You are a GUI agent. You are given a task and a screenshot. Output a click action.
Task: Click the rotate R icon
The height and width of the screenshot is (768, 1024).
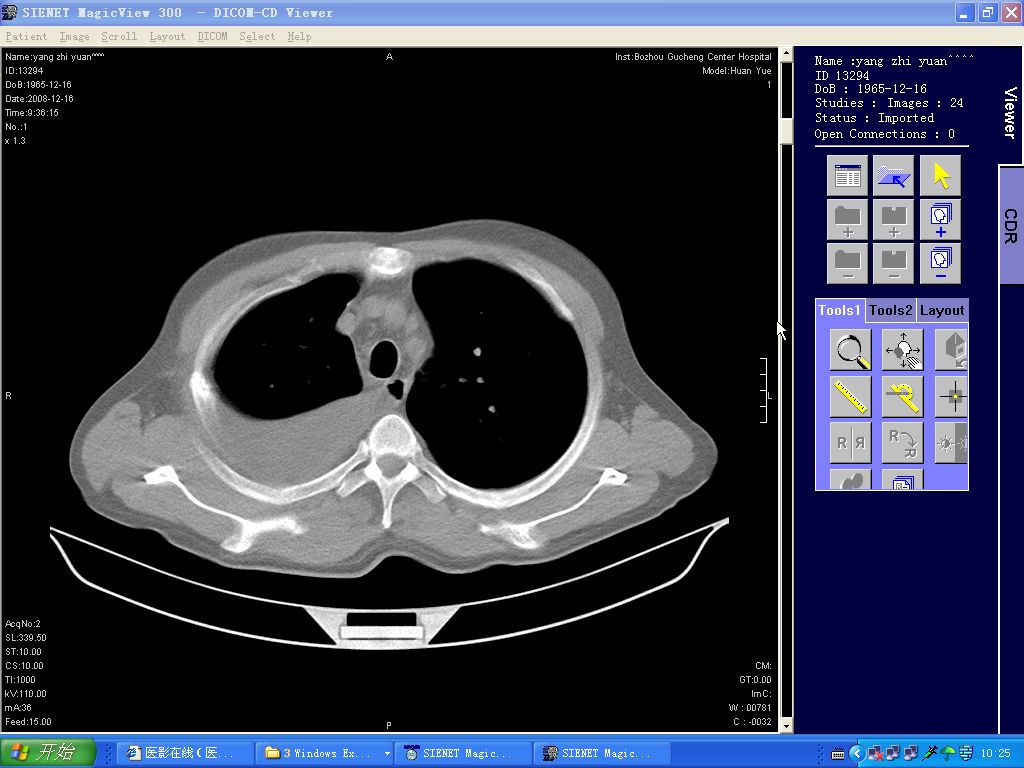tap(903, 443)
